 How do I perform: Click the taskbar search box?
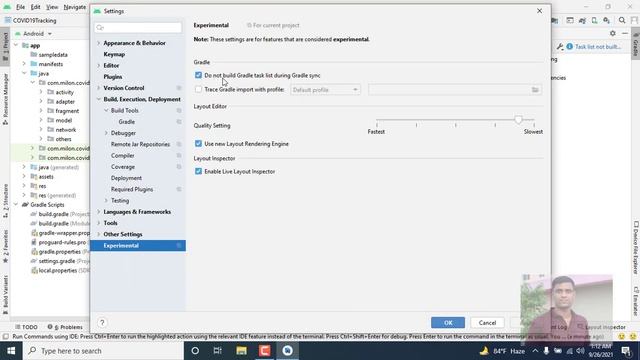(x=103, y=351)
